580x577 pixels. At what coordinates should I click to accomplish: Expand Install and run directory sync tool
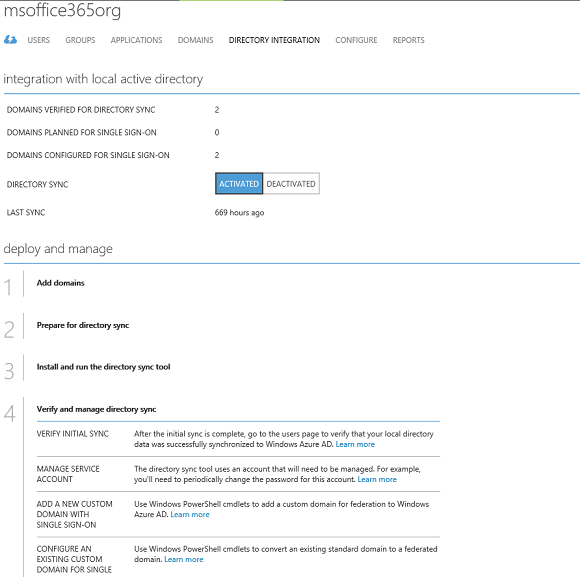pyautogui.click(x=104, y=367)
